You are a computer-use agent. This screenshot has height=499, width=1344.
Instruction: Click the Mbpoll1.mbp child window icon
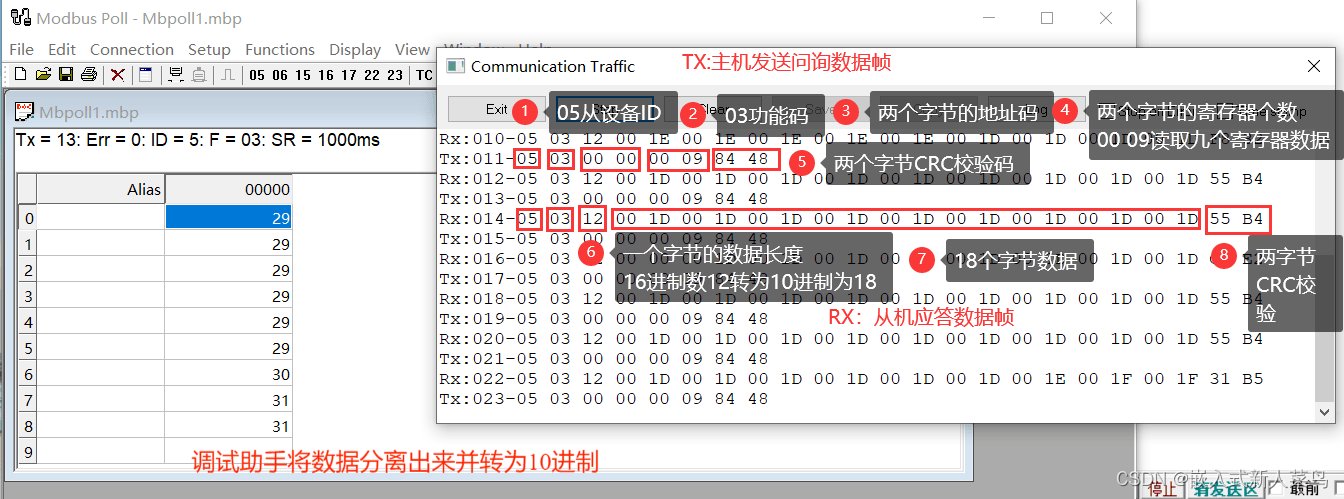25,110
